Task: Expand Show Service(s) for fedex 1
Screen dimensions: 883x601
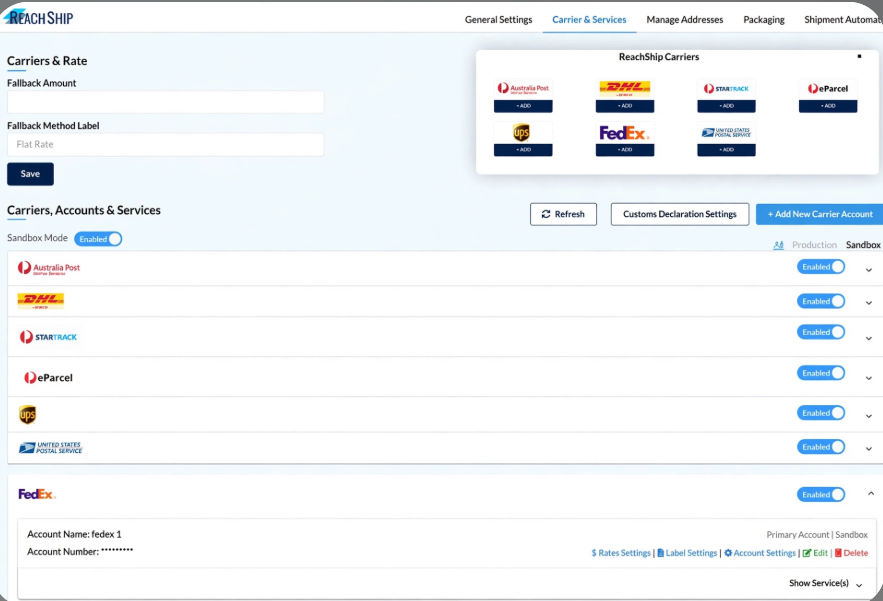Action: click(826, 584)
